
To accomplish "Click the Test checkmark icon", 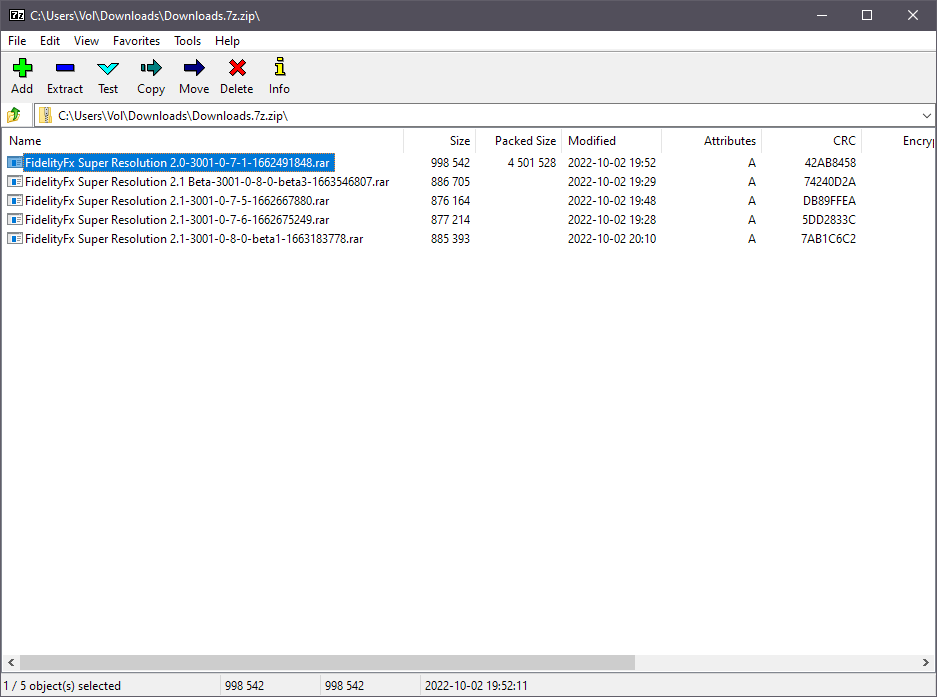I will (108, 68).
